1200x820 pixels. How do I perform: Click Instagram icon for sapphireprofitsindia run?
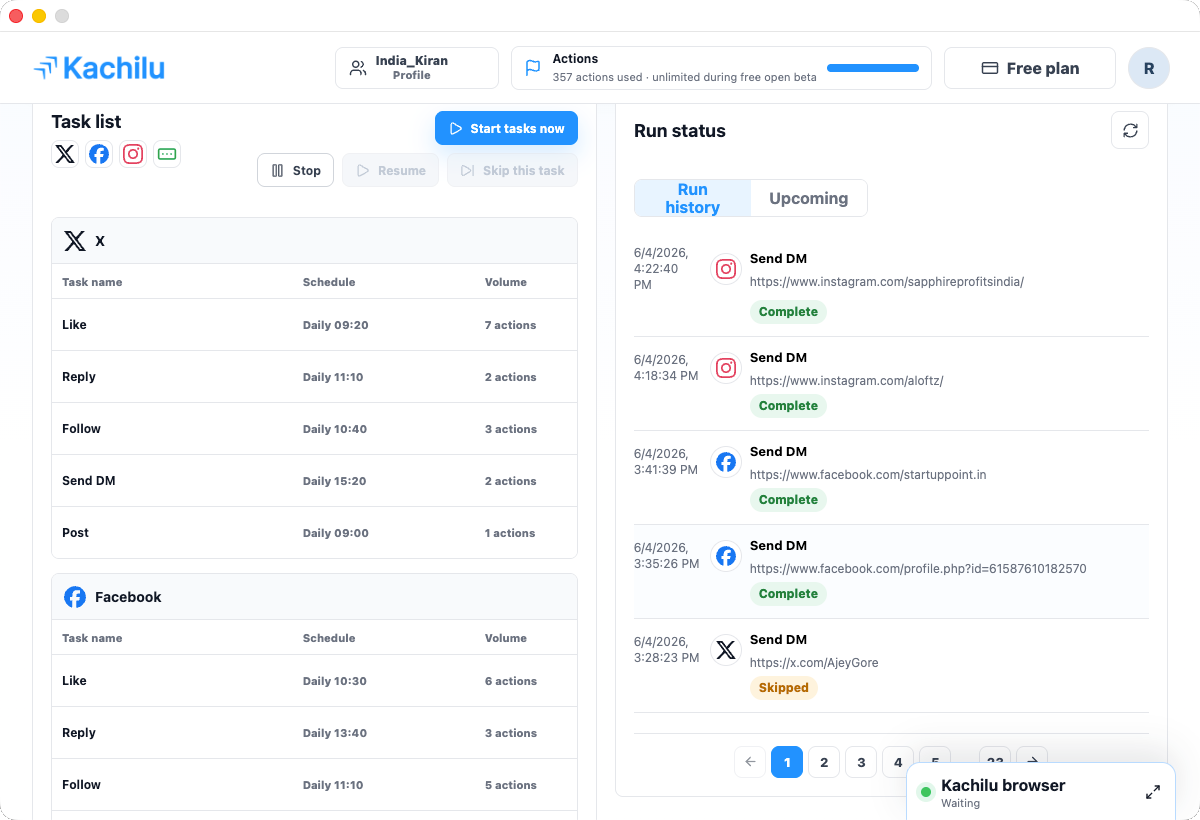pyautogui.click(x=727, y=269)
